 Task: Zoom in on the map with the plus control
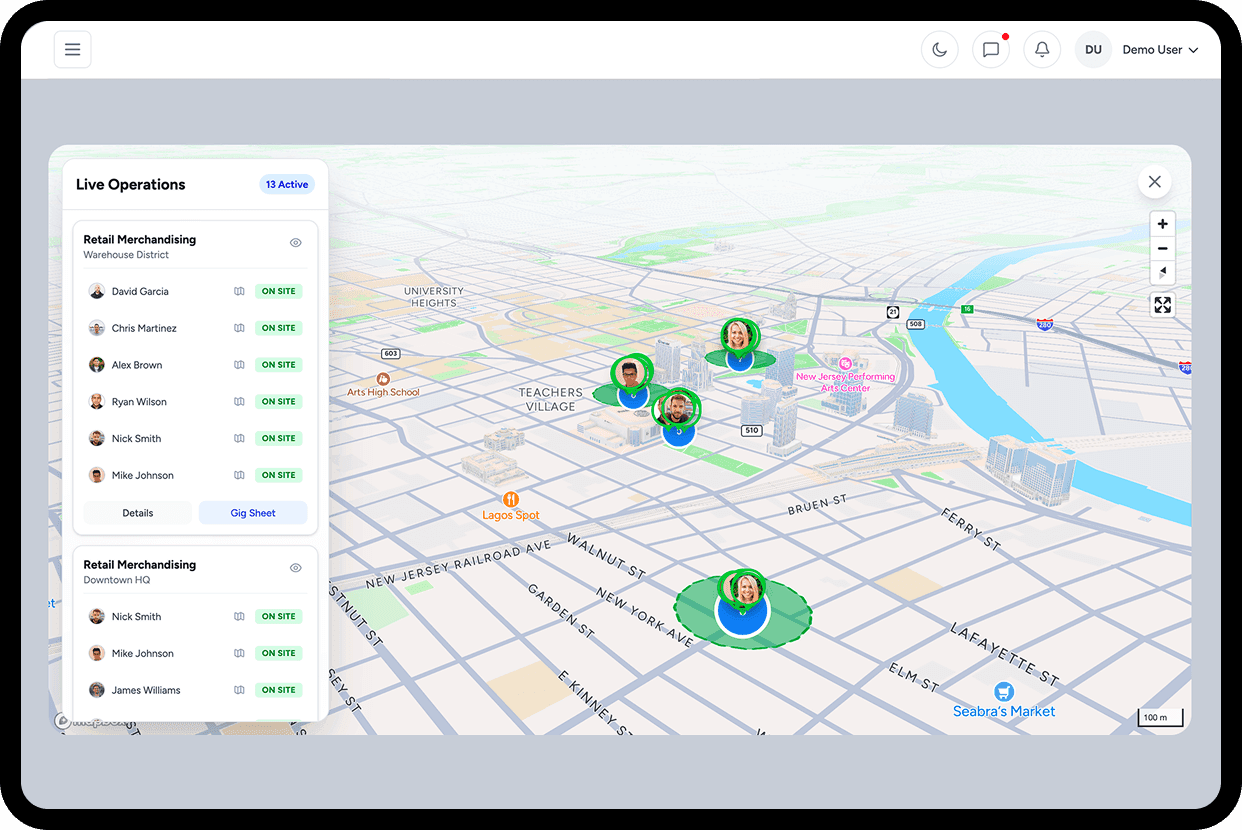(x=1162, y=223)
